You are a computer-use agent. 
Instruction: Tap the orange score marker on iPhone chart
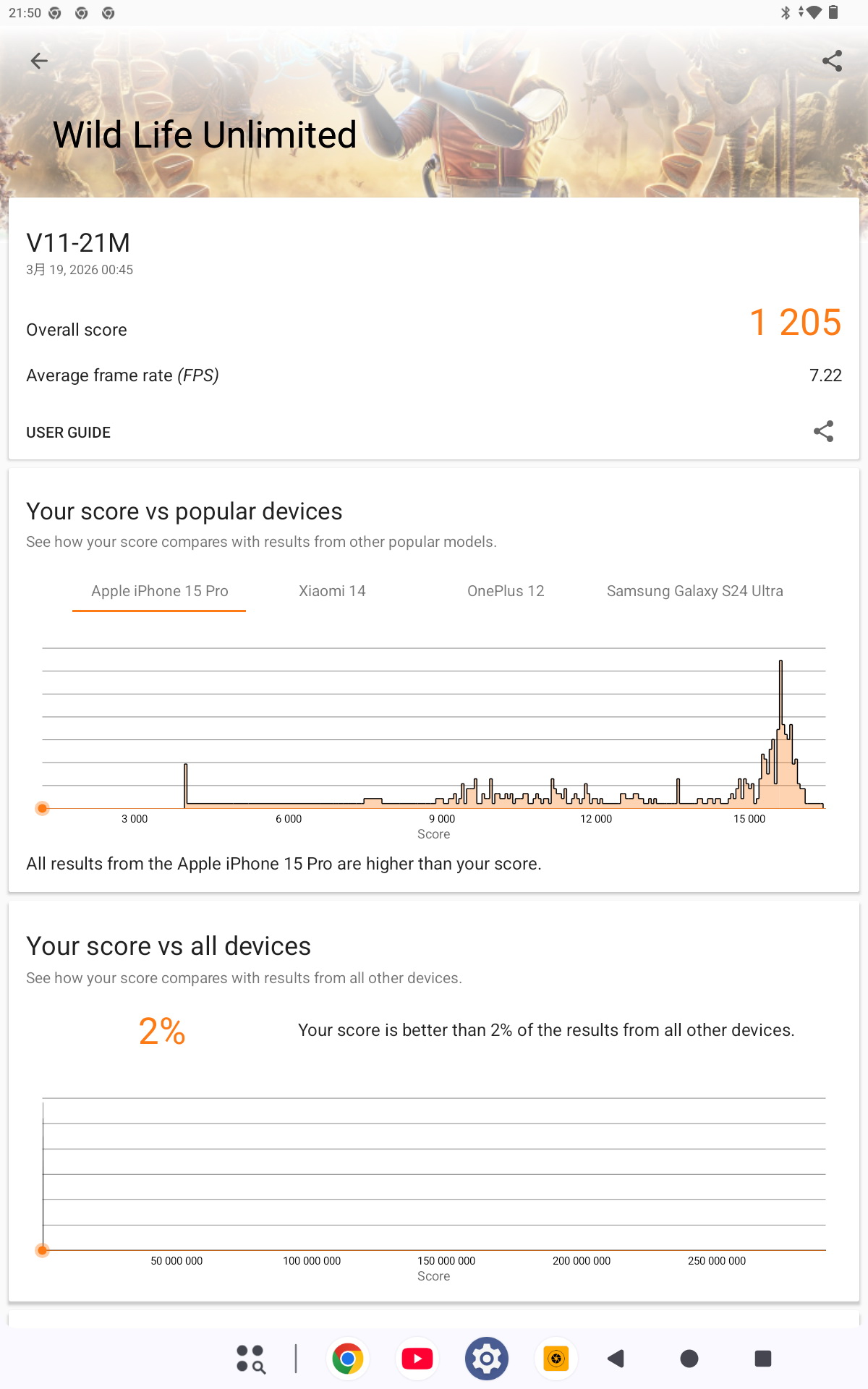point(43,808)
